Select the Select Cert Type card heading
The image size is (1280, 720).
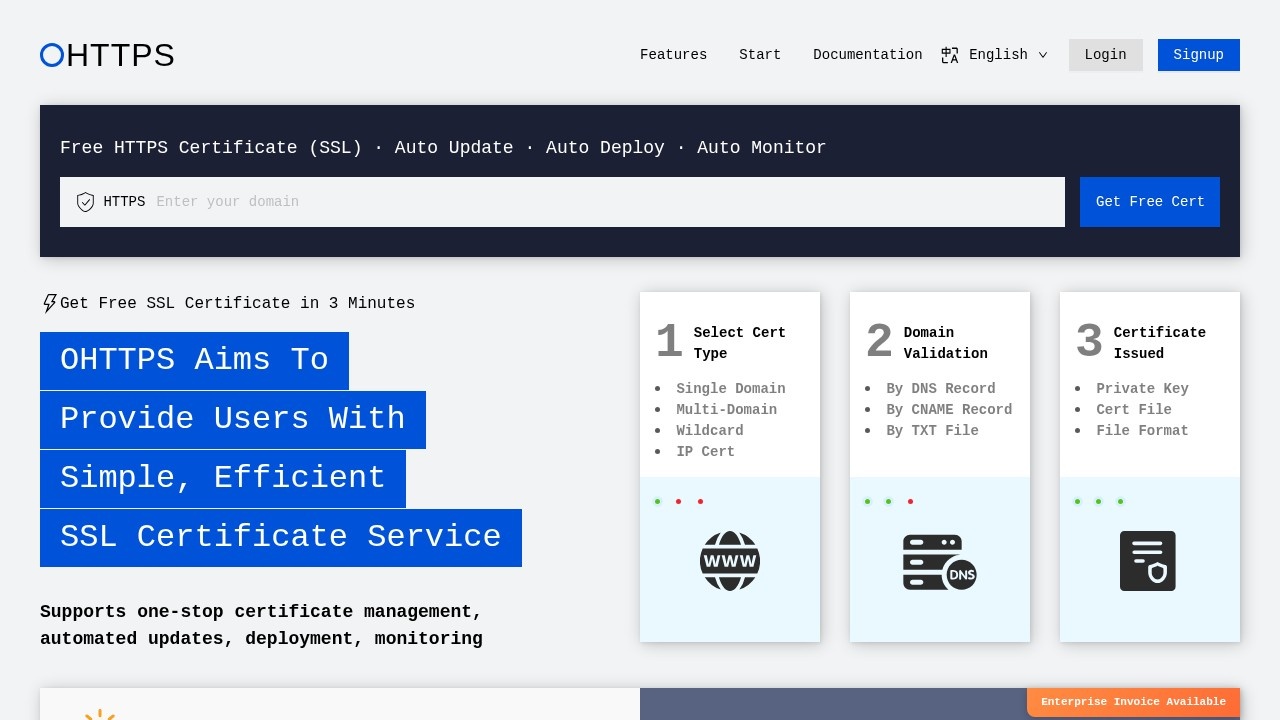[739, 343]
